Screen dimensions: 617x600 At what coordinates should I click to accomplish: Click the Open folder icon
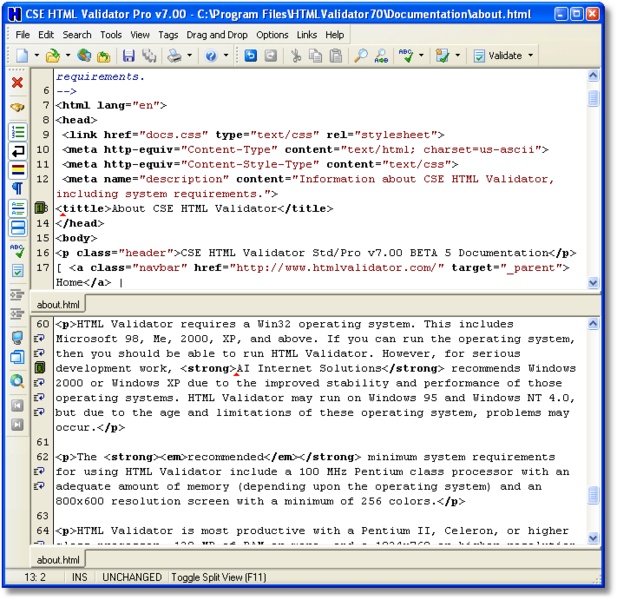coord(53,56)
